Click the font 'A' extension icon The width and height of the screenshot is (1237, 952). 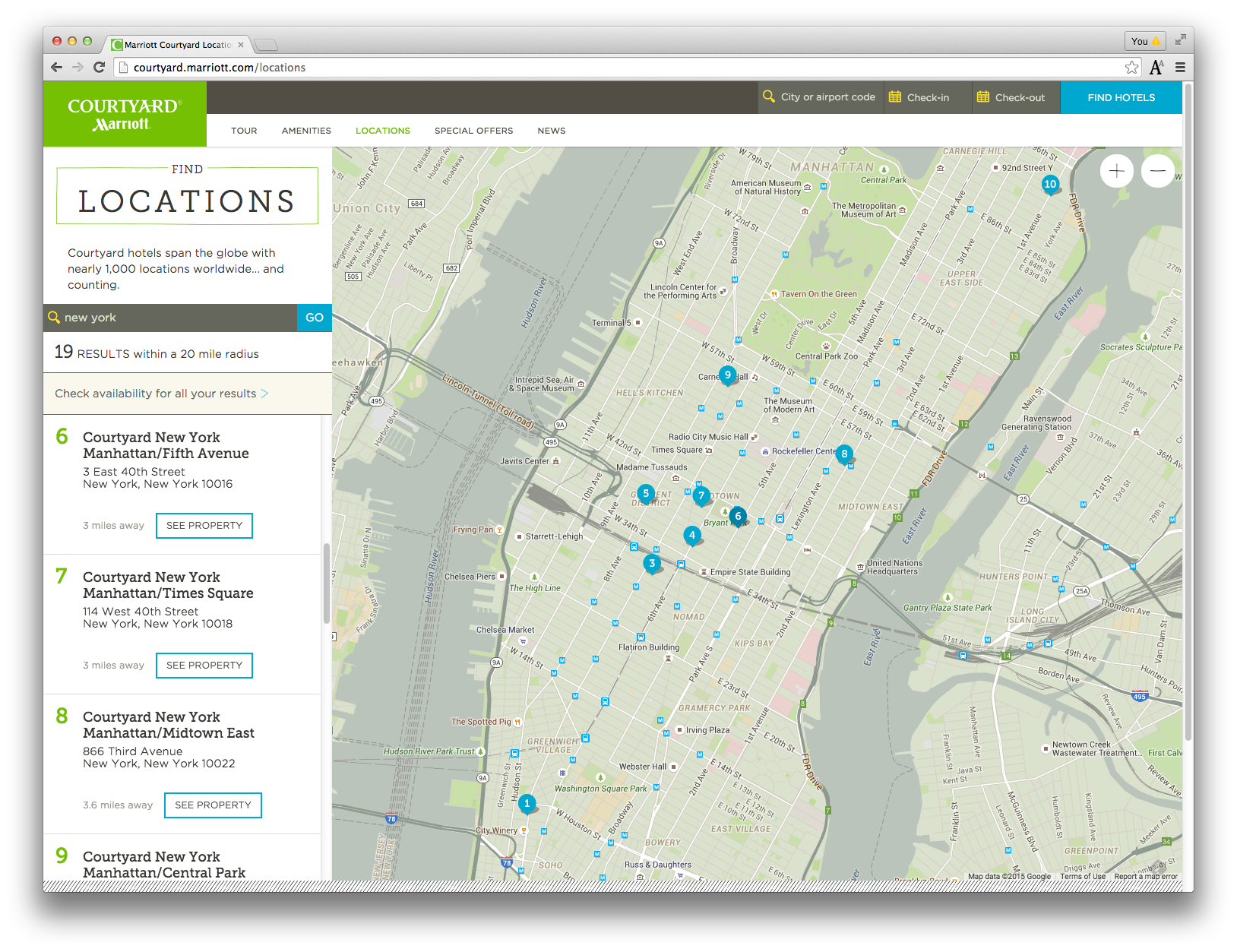(1156, 67)
